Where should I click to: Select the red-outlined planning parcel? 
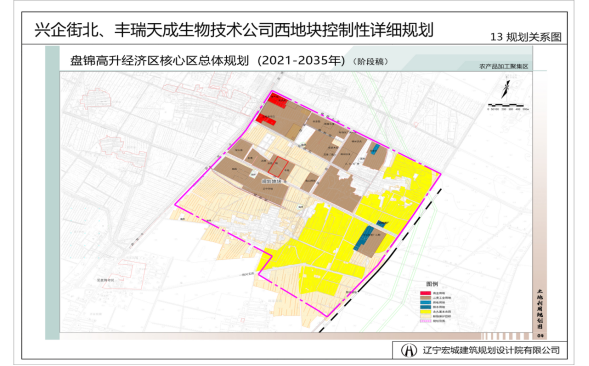click(x=279, y=167)
